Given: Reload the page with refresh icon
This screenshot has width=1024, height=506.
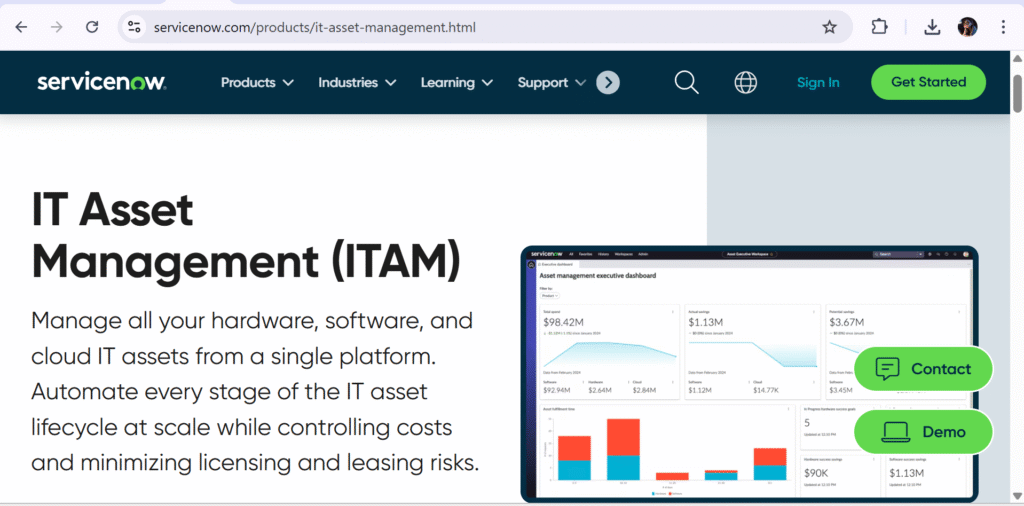Looking at the screenshot, I should coord(93,27).
